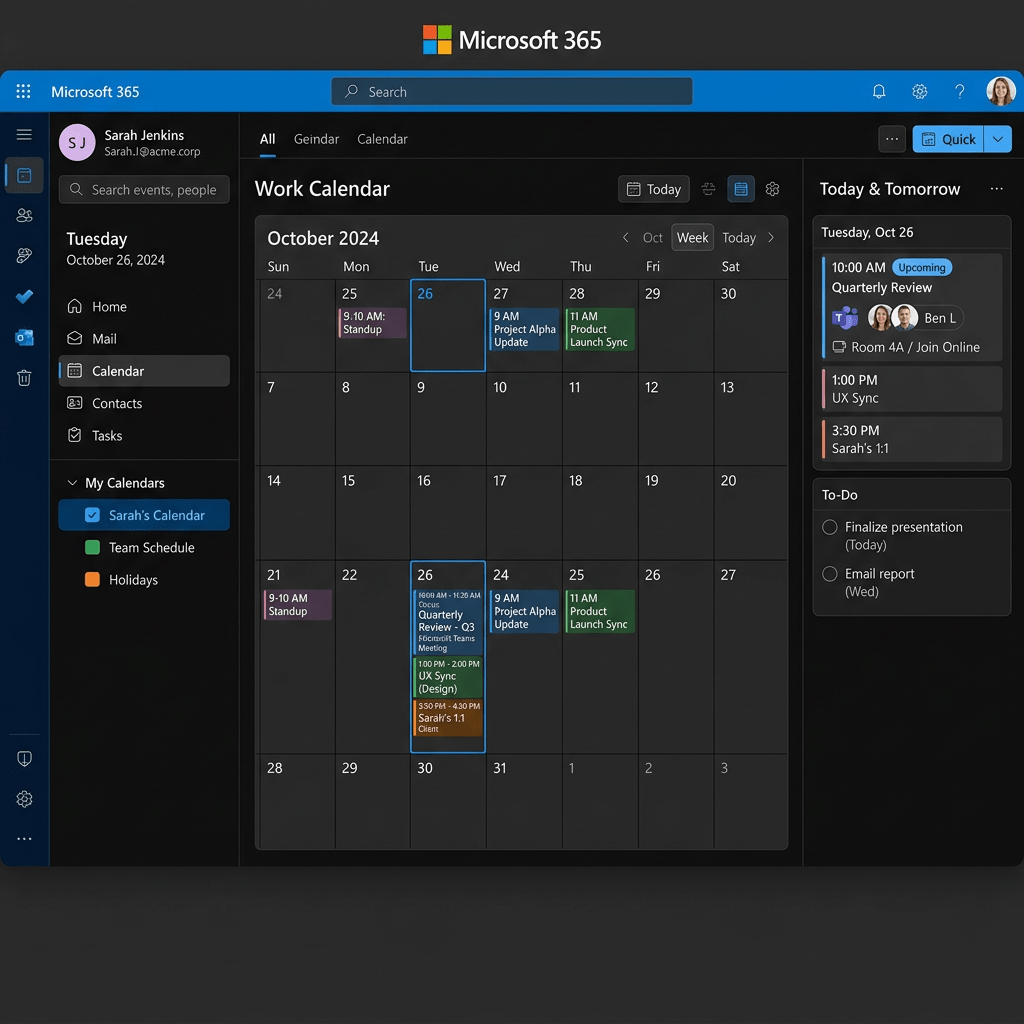Open the 10:00 AM Quarterly Review card

point(912,307)
